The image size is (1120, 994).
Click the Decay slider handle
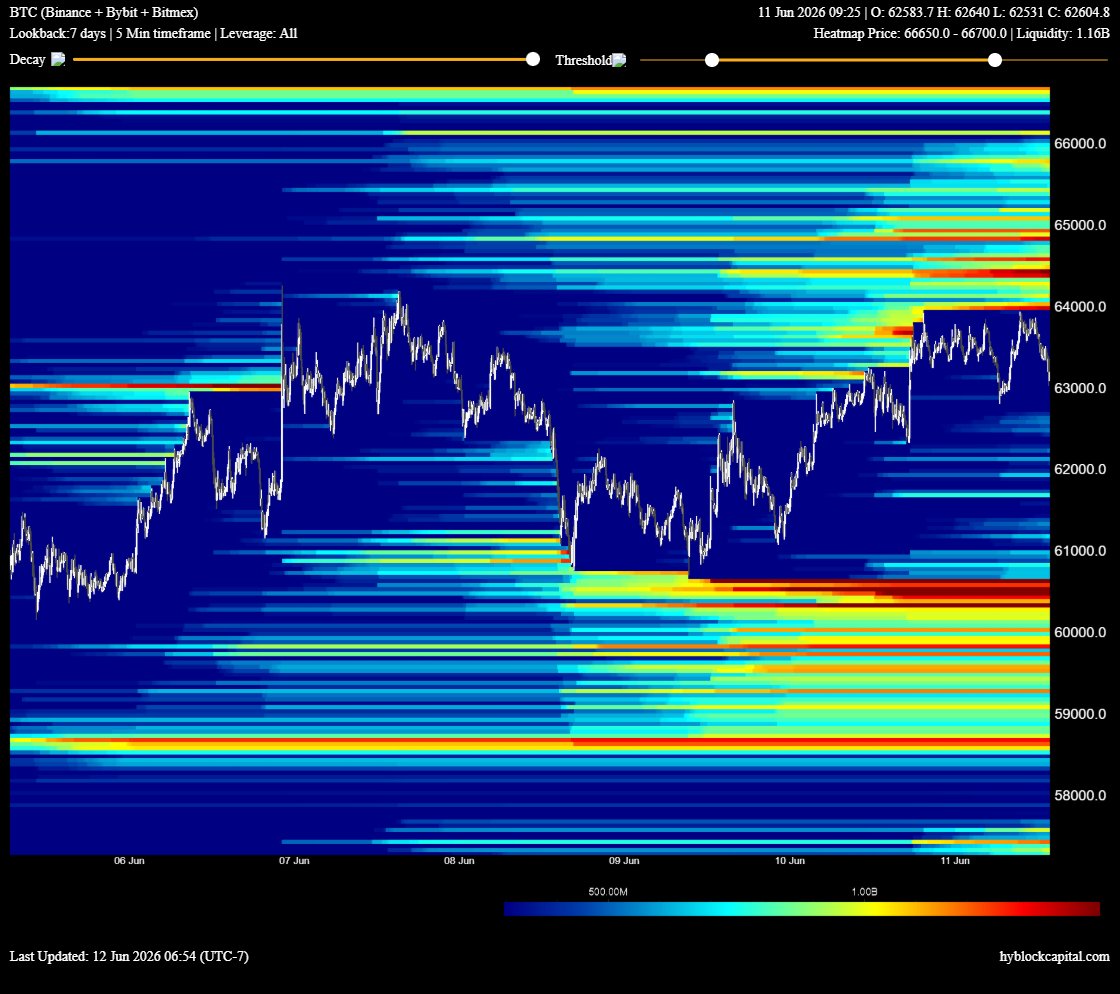pos(533,59)
